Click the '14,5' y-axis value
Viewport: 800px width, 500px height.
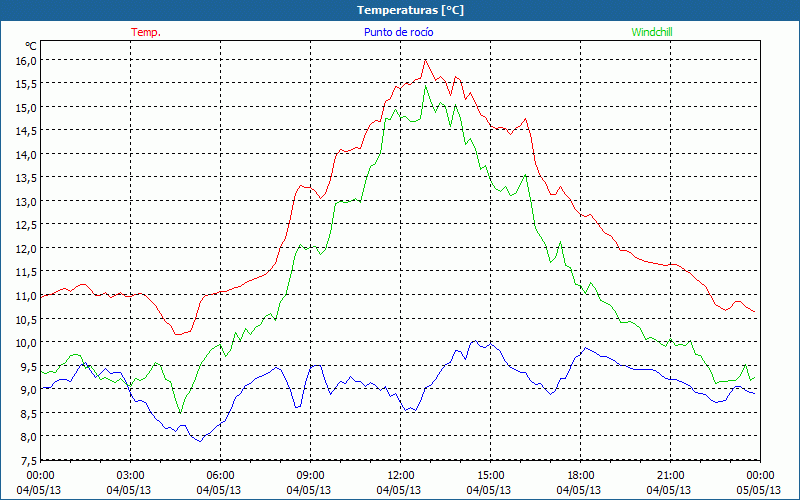[26, 131]
